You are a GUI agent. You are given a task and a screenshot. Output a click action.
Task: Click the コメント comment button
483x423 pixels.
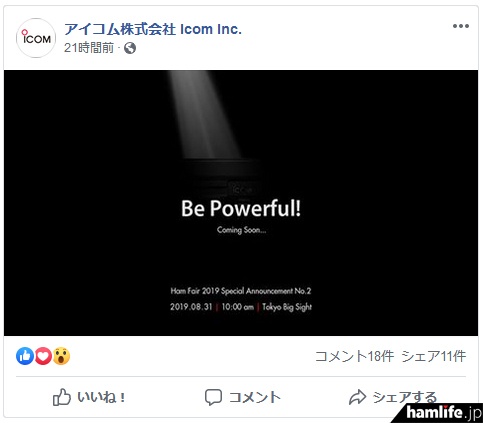pos(243,397)
